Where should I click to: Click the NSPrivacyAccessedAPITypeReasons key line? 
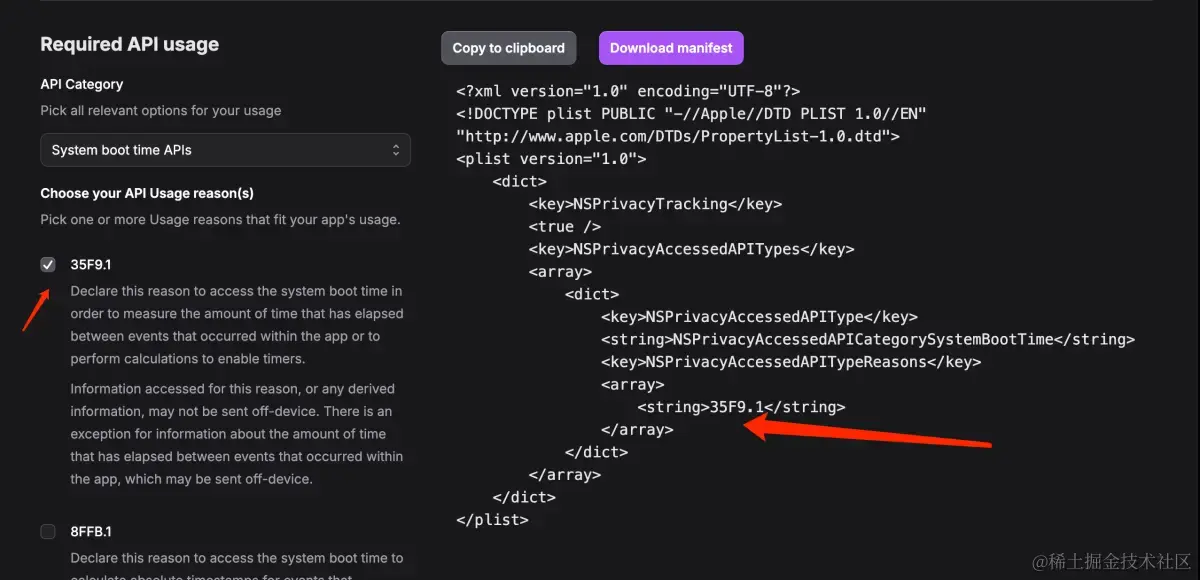(791, 362)
